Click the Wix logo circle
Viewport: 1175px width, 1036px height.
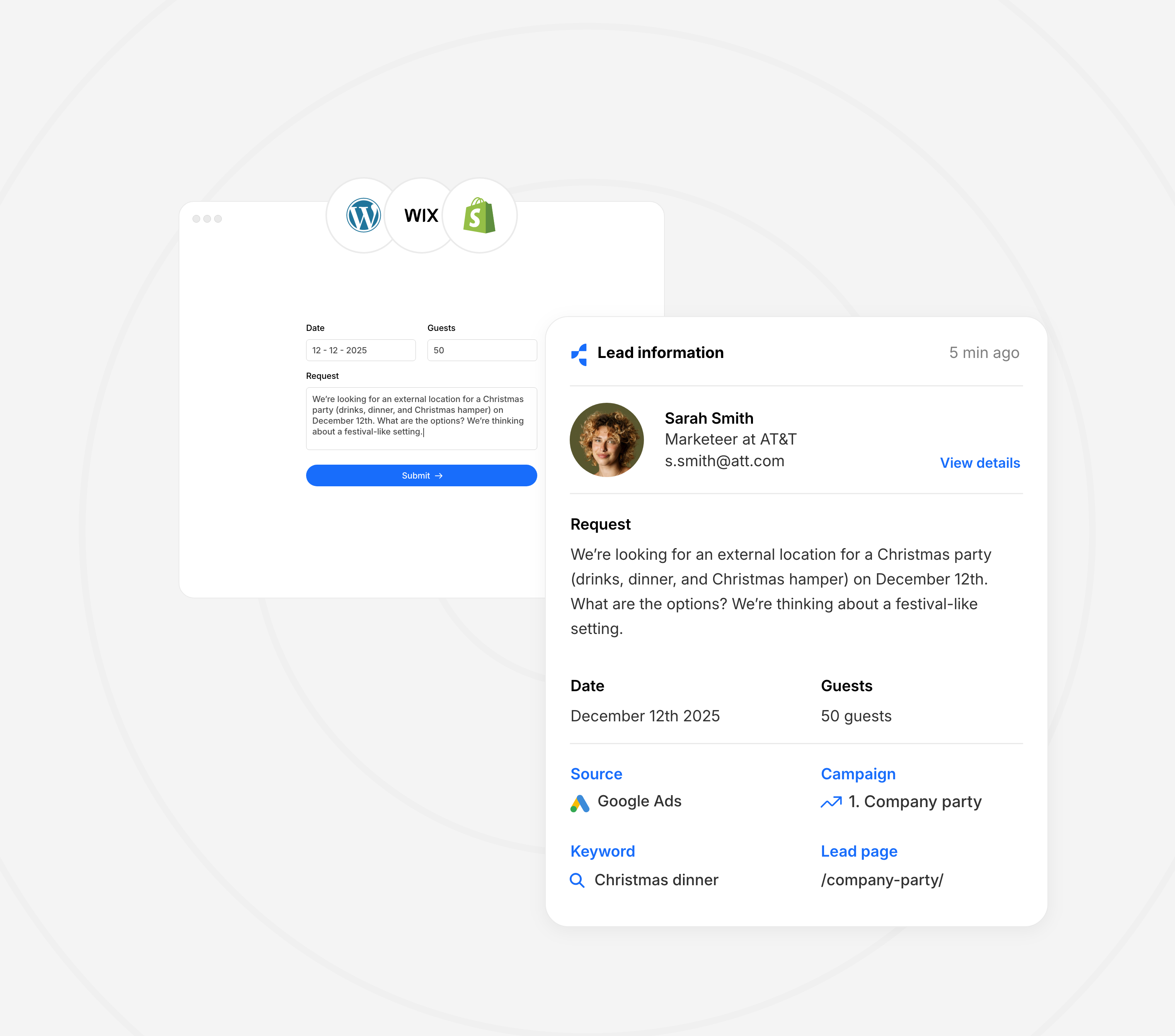[421, 216]
